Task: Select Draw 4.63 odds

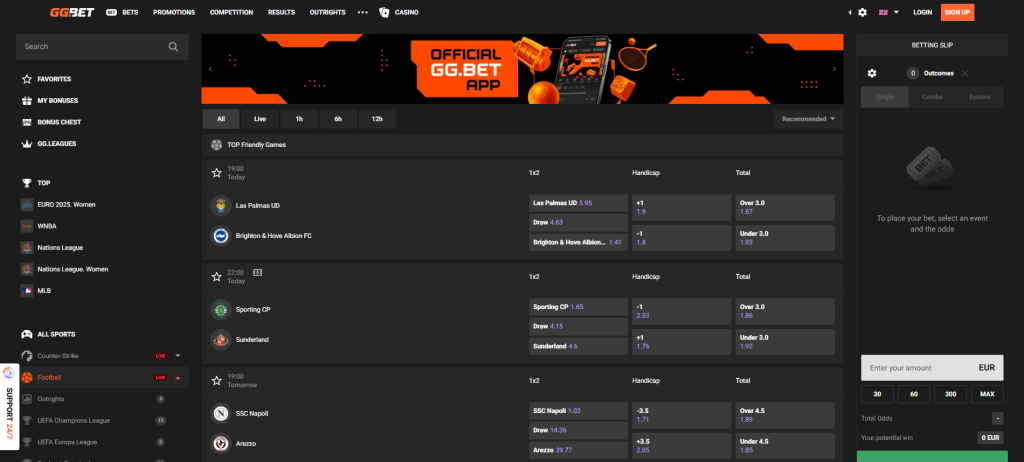Action: tap(578, 222)
